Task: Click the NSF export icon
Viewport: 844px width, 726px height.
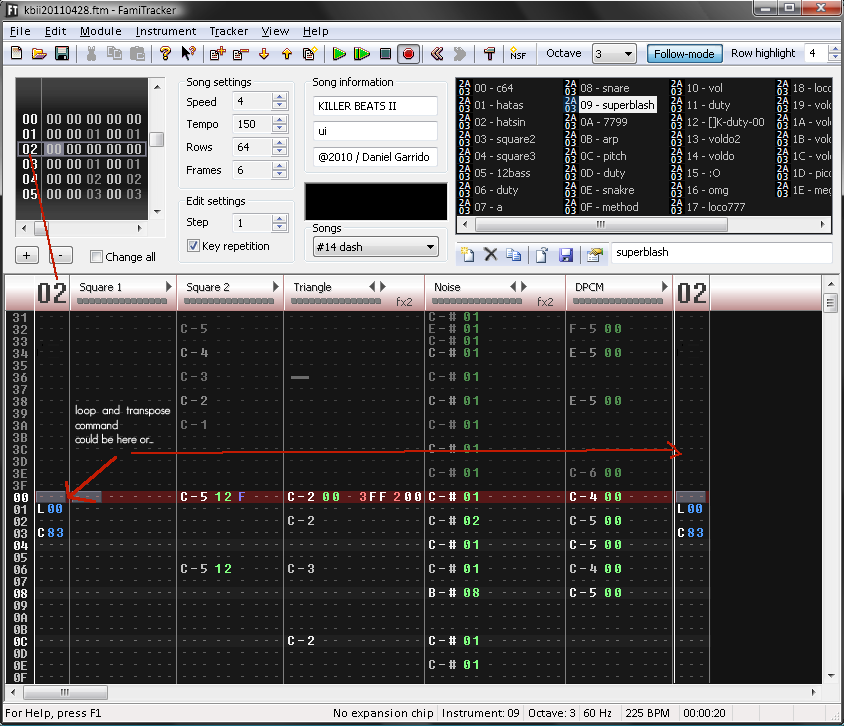Action: coord(517,54)
